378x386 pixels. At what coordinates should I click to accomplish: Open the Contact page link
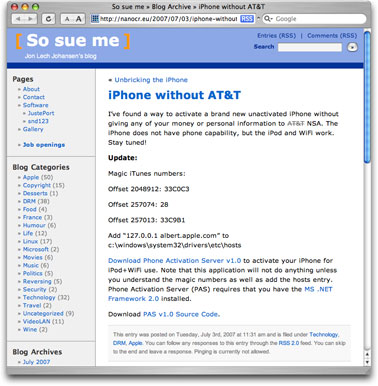click(34, 97)
